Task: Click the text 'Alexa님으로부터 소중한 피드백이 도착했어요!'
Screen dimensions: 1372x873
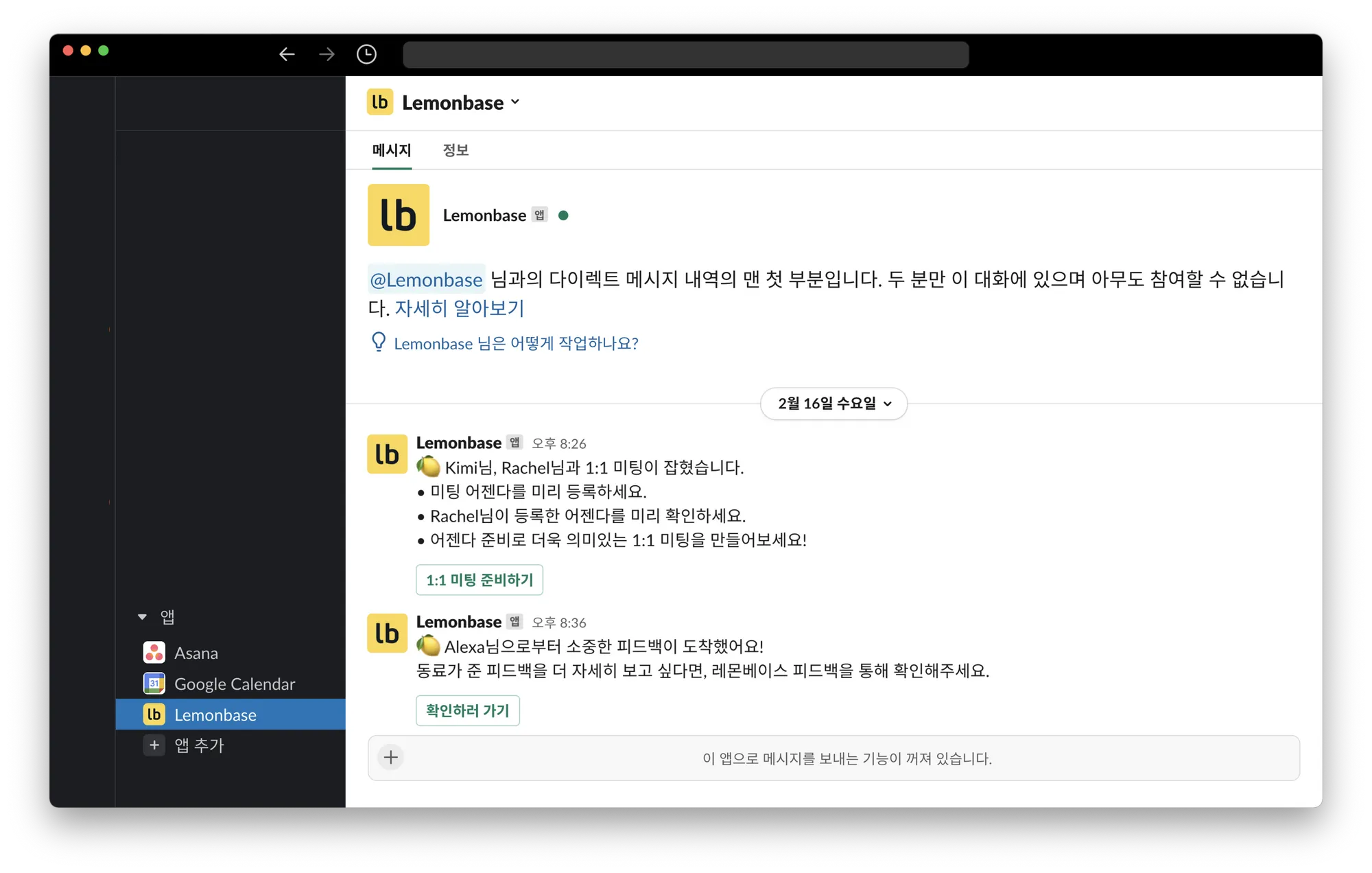Action: [x=604, y=647]
